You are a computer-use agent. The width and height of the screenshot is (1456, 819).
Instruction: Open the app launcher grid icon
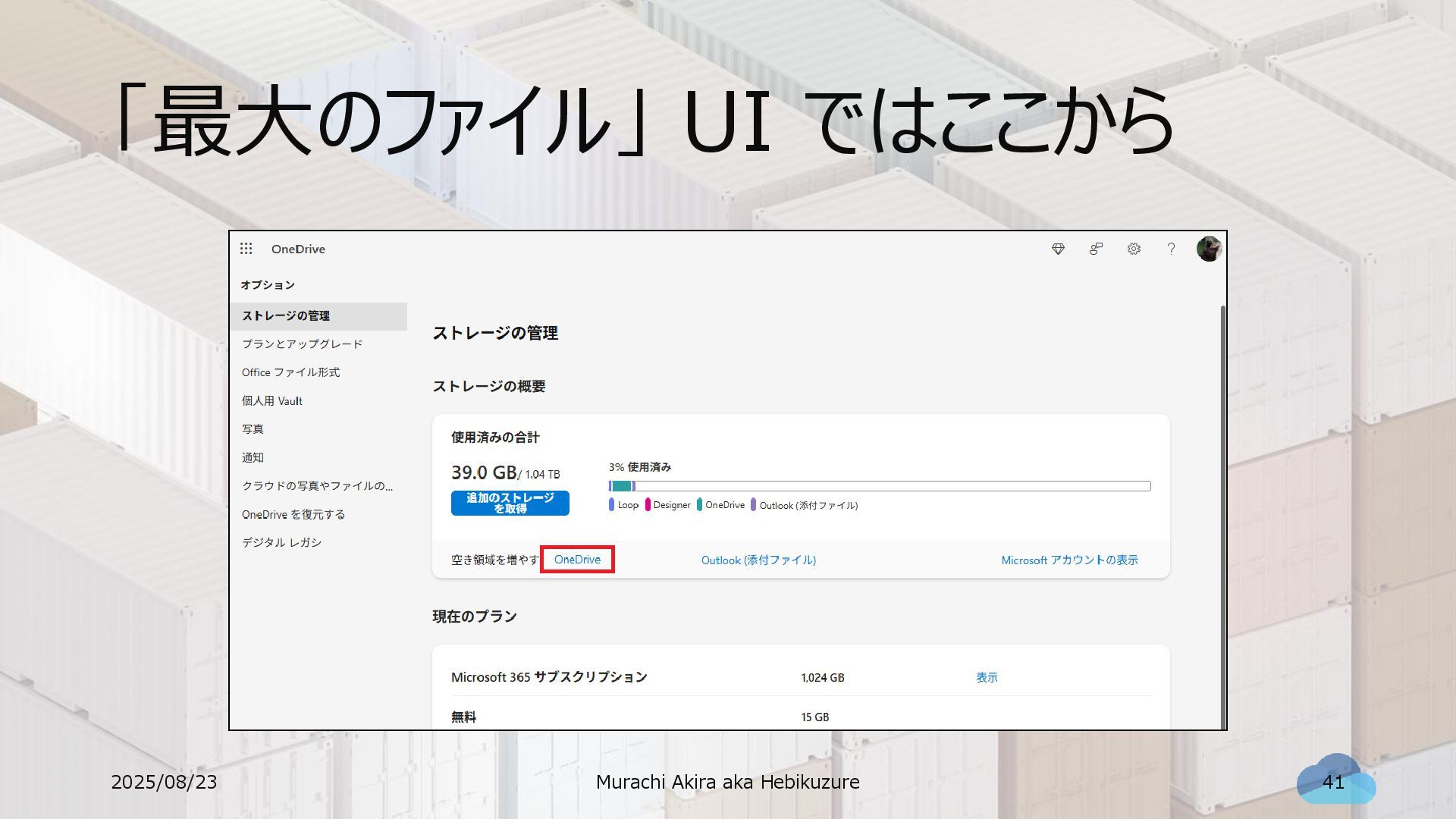(x=246, y=249)
